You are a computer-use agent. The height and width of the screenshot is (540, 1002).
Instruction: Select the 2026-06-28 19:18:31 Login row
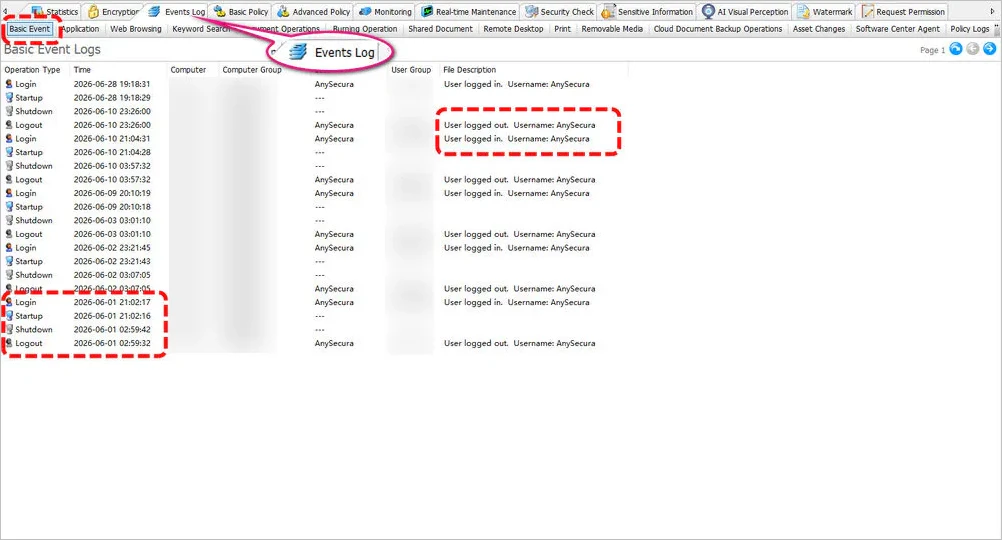pyautogui.click(x=313, y=84)
